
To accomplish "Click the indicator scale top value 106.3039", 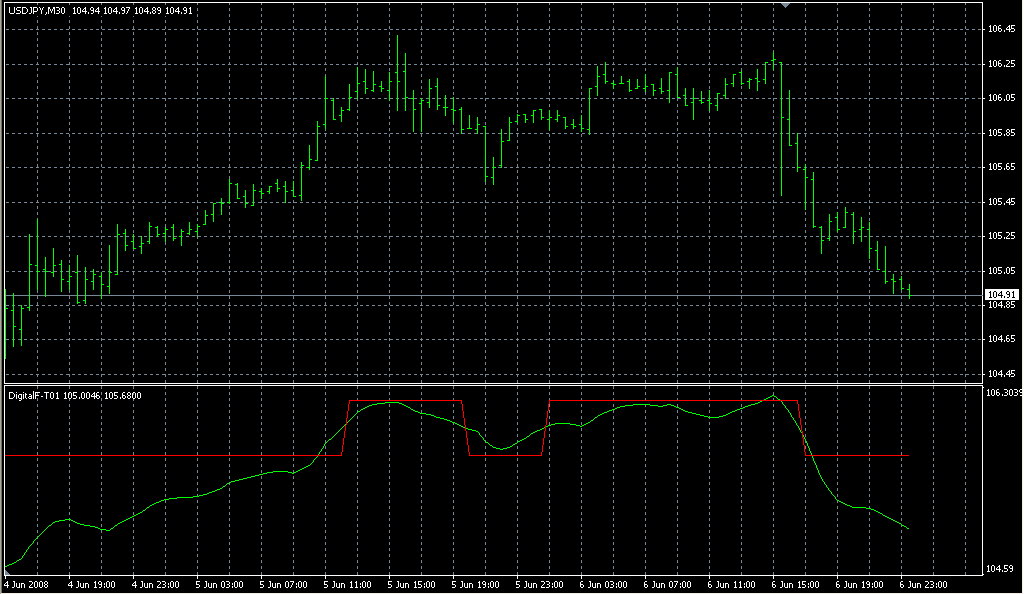I will (1004, 393).
